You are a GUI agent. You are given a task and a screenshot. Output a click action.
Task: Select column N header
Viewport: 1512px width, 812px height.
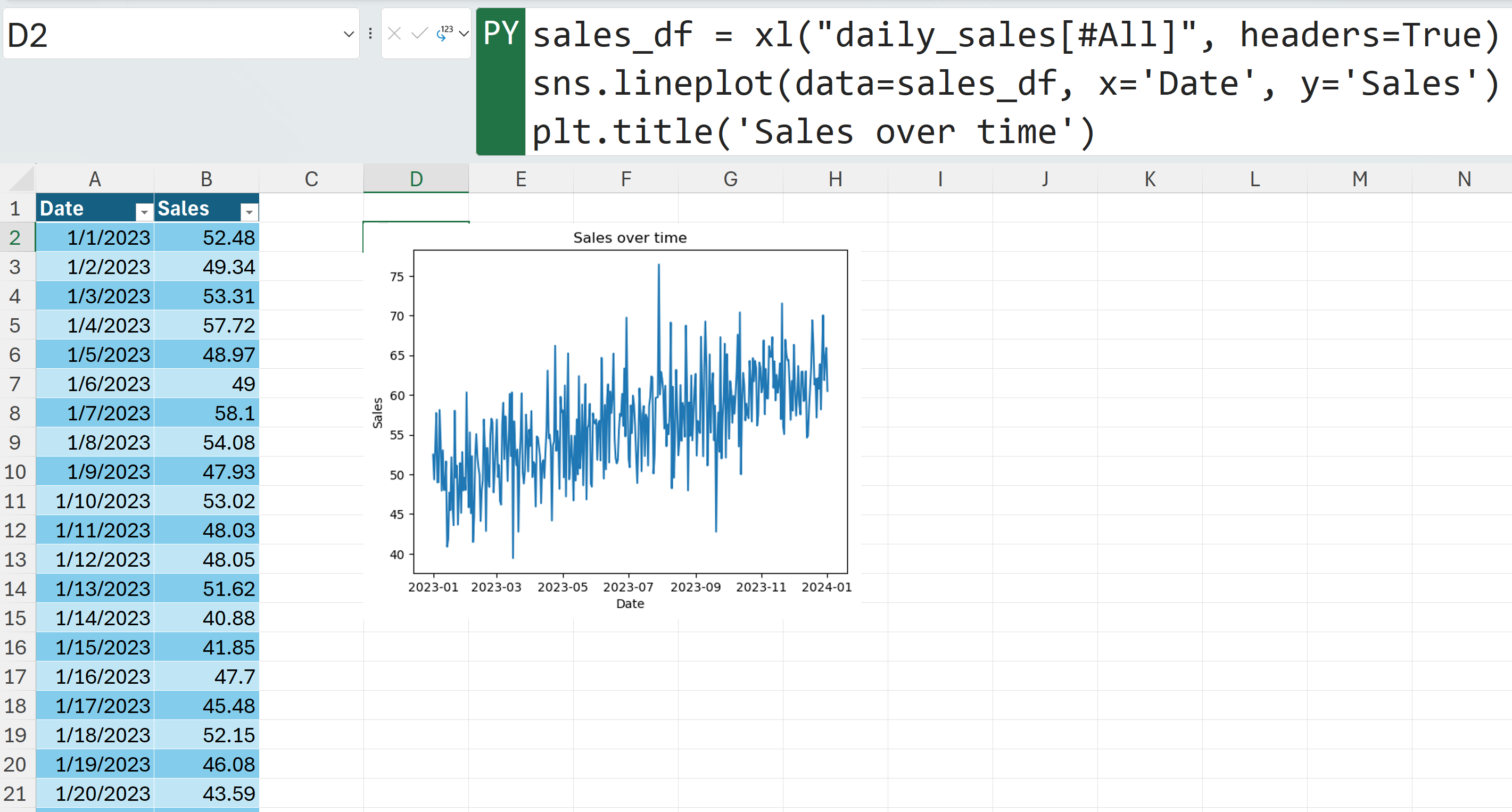[1464, 179]
